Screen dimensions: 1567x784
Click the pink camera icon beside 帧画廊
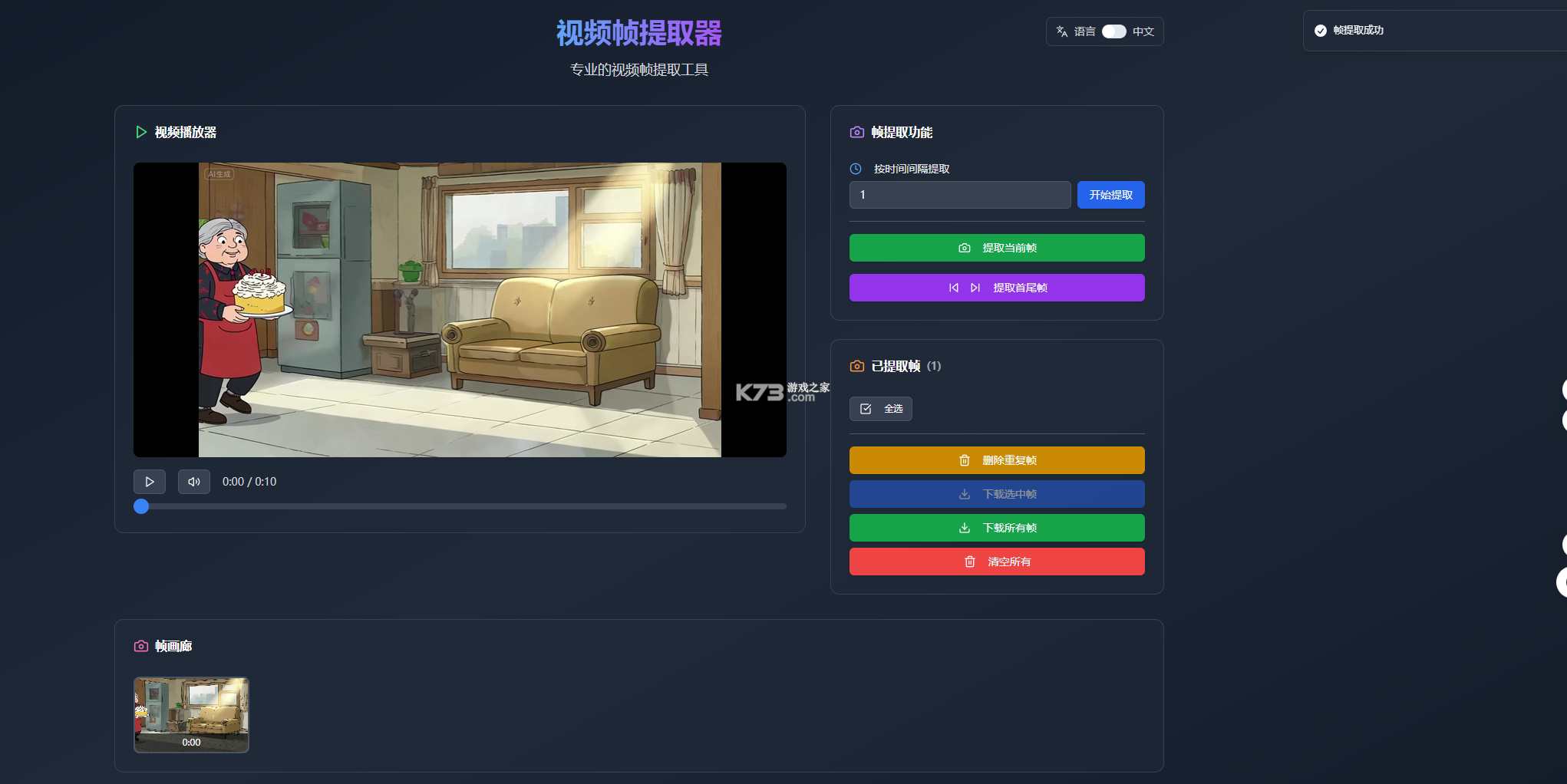pos(141,646)
